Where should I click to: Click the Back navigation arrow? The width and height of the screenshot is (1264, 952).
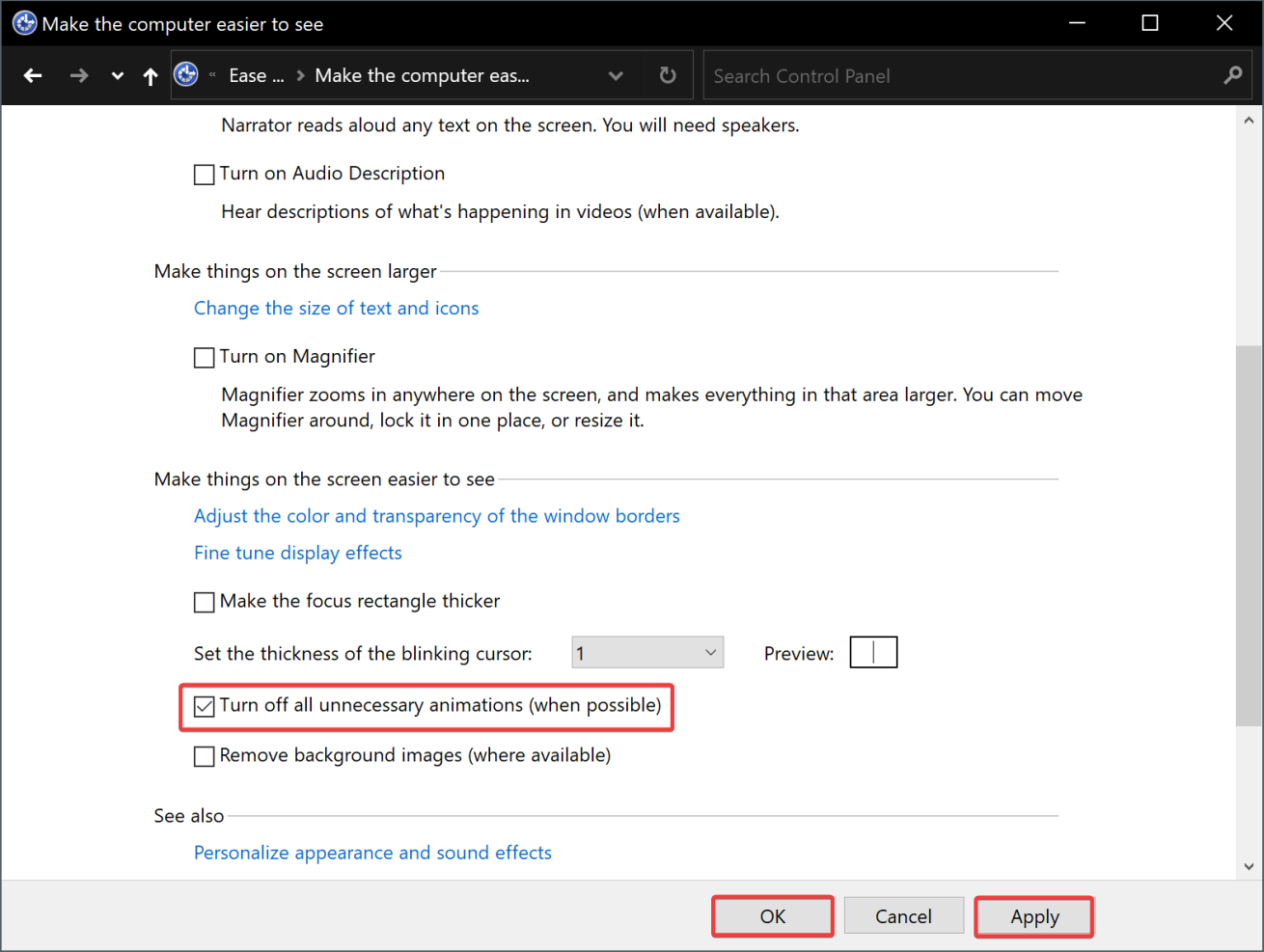click(33, 75)
